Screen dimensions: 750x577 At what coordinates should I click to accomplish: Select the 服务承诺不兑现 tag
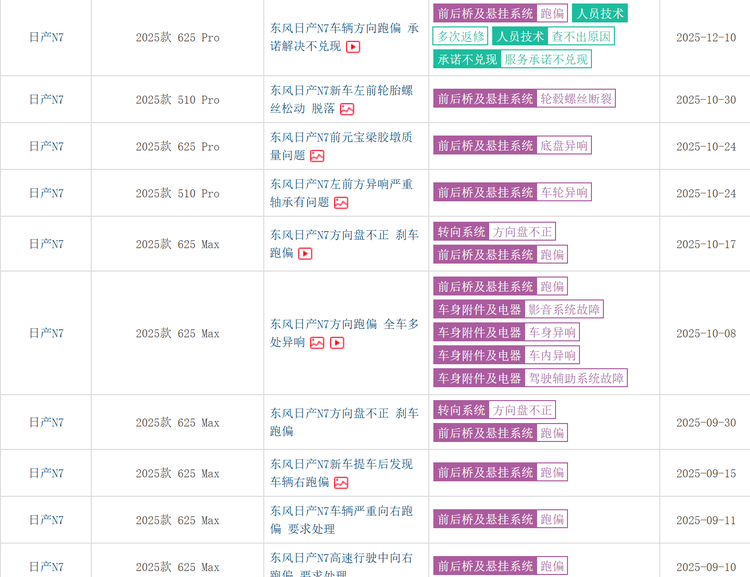point(546,59)
